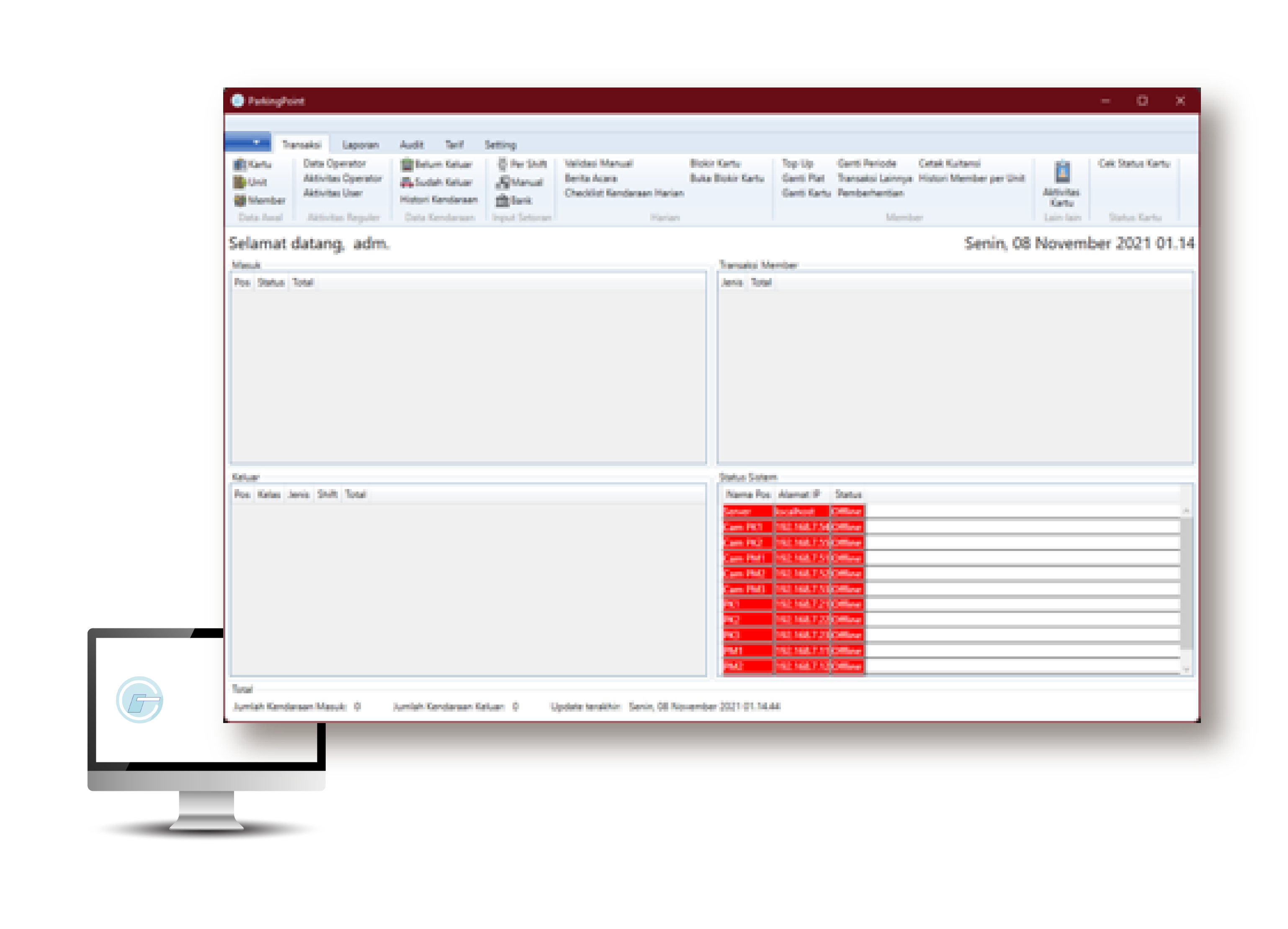Click the Update terakhir timestamp
The height and width of the screenshot is (929, 1288).
coord(705,707)
